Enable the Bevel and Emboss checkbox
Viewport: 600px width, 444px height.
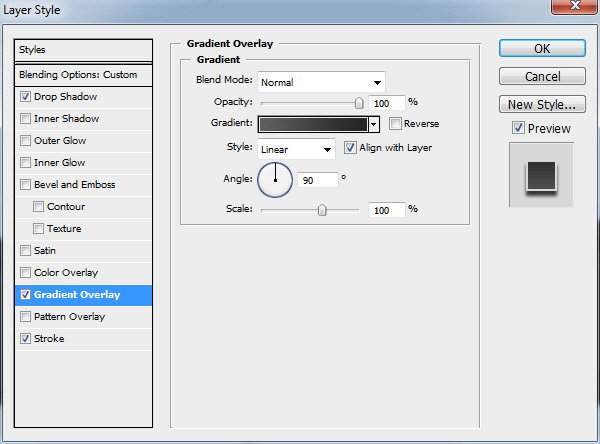[25, 184]
